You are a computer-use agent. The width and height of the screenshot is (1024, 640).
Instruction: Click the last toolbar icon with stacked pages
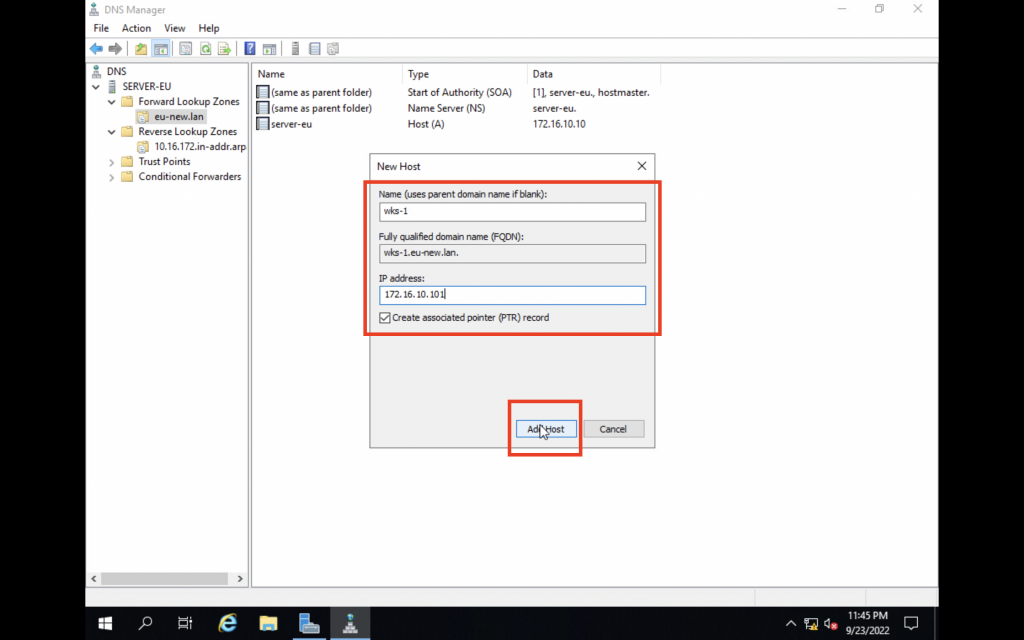pos(333,48)
